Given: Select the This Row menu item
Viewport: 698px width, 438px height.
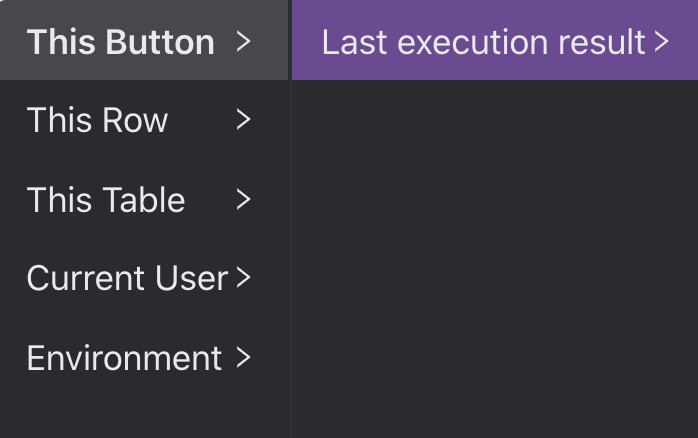Looking at the screenshot, I should pyautogui.click(x=140, y=120).
